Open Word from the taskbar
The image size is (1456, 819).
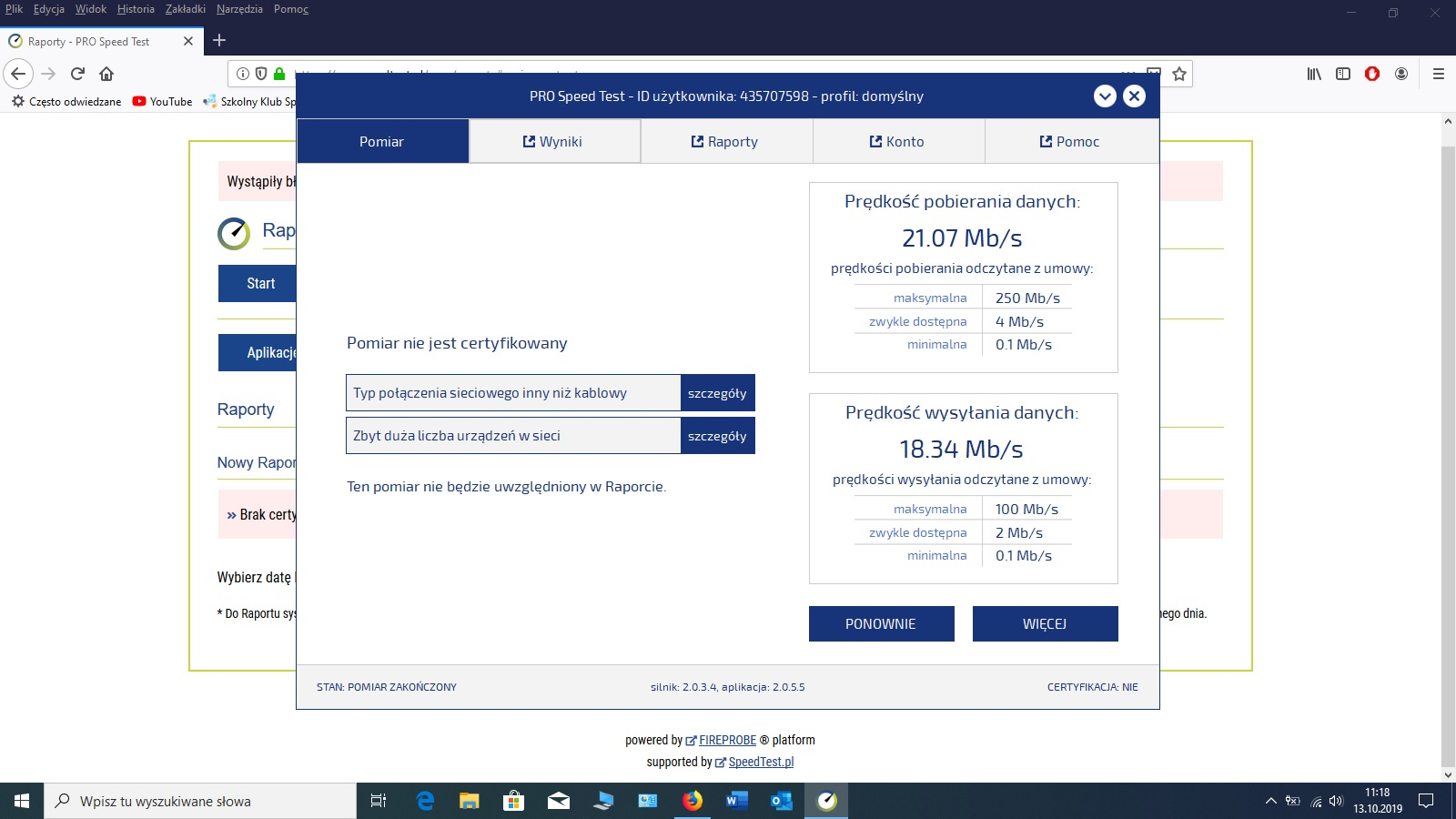pyautogui.click(x=737, y=801)
